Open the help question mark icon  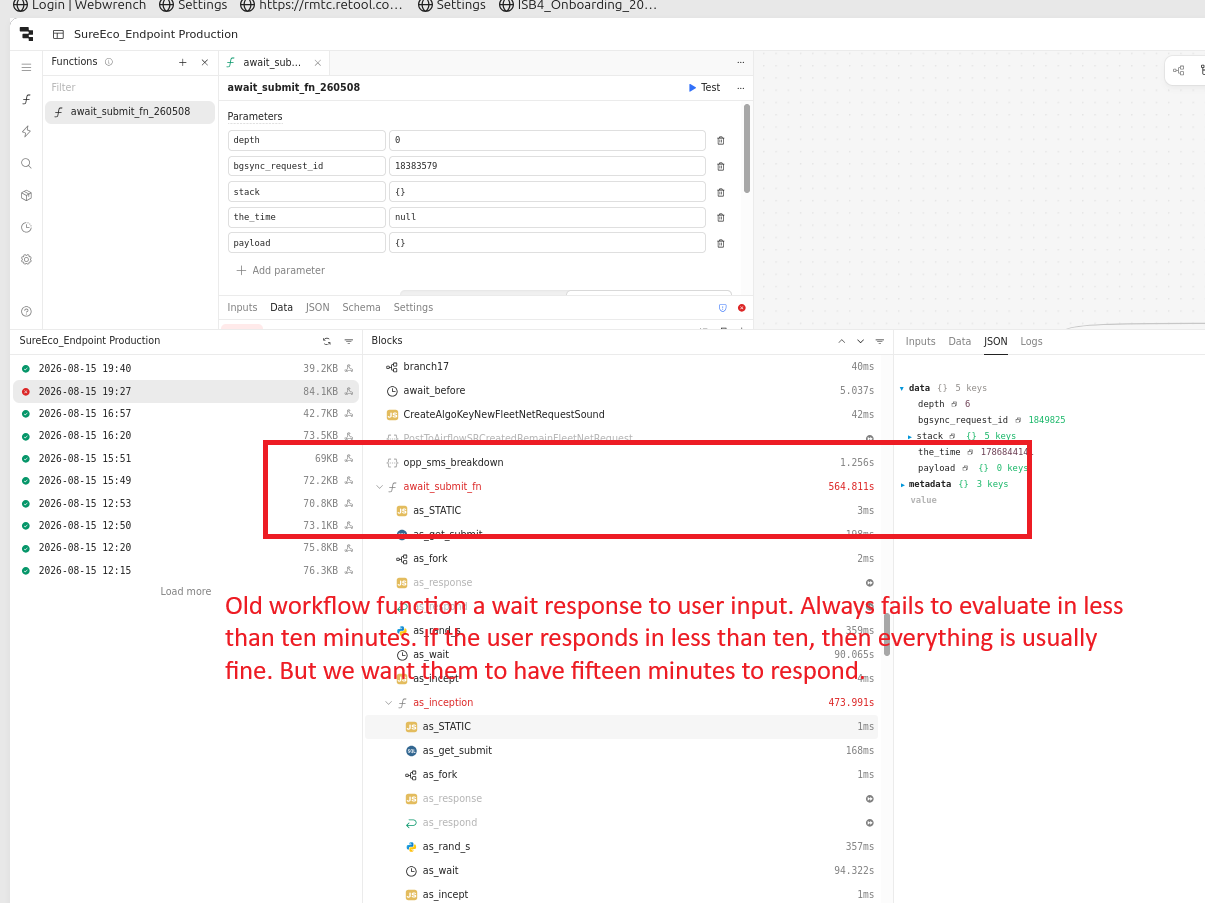(x=26, y=311)
